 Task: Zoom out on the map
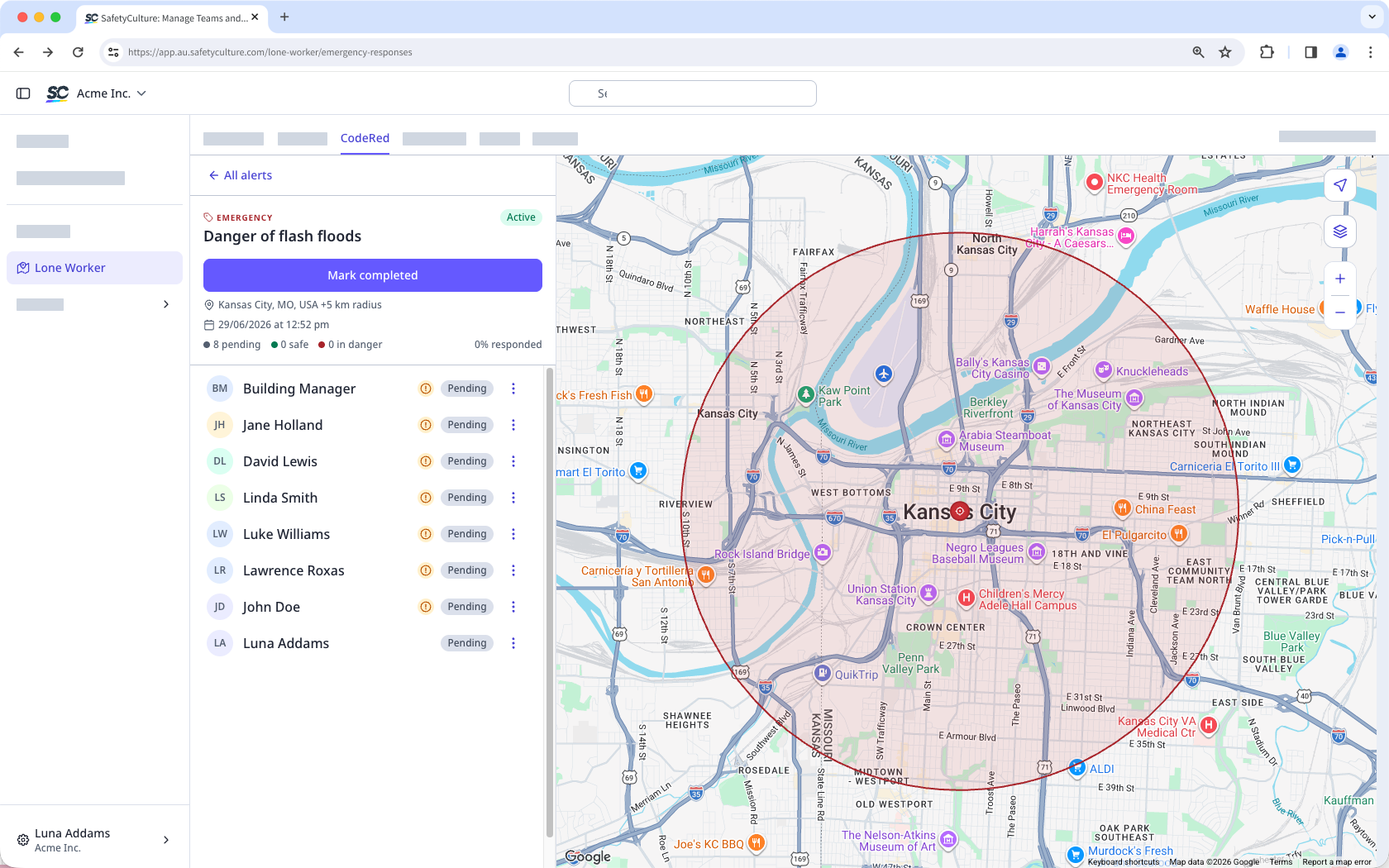[1340, 312]
